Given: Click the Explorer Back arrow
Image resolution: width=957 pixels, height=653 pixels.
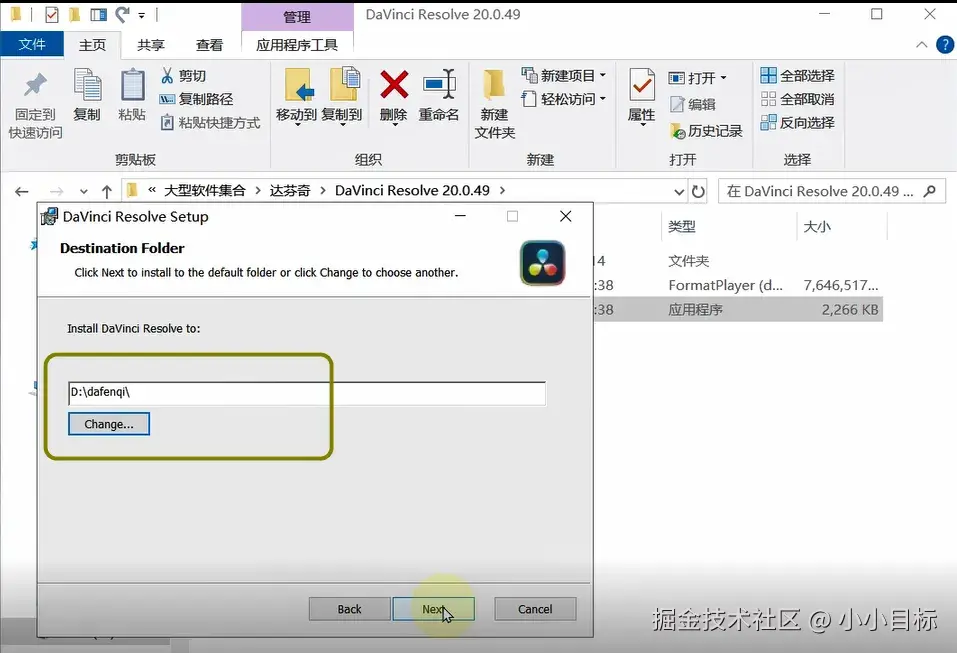Looking at the screenshot, I should coord(22,192).
